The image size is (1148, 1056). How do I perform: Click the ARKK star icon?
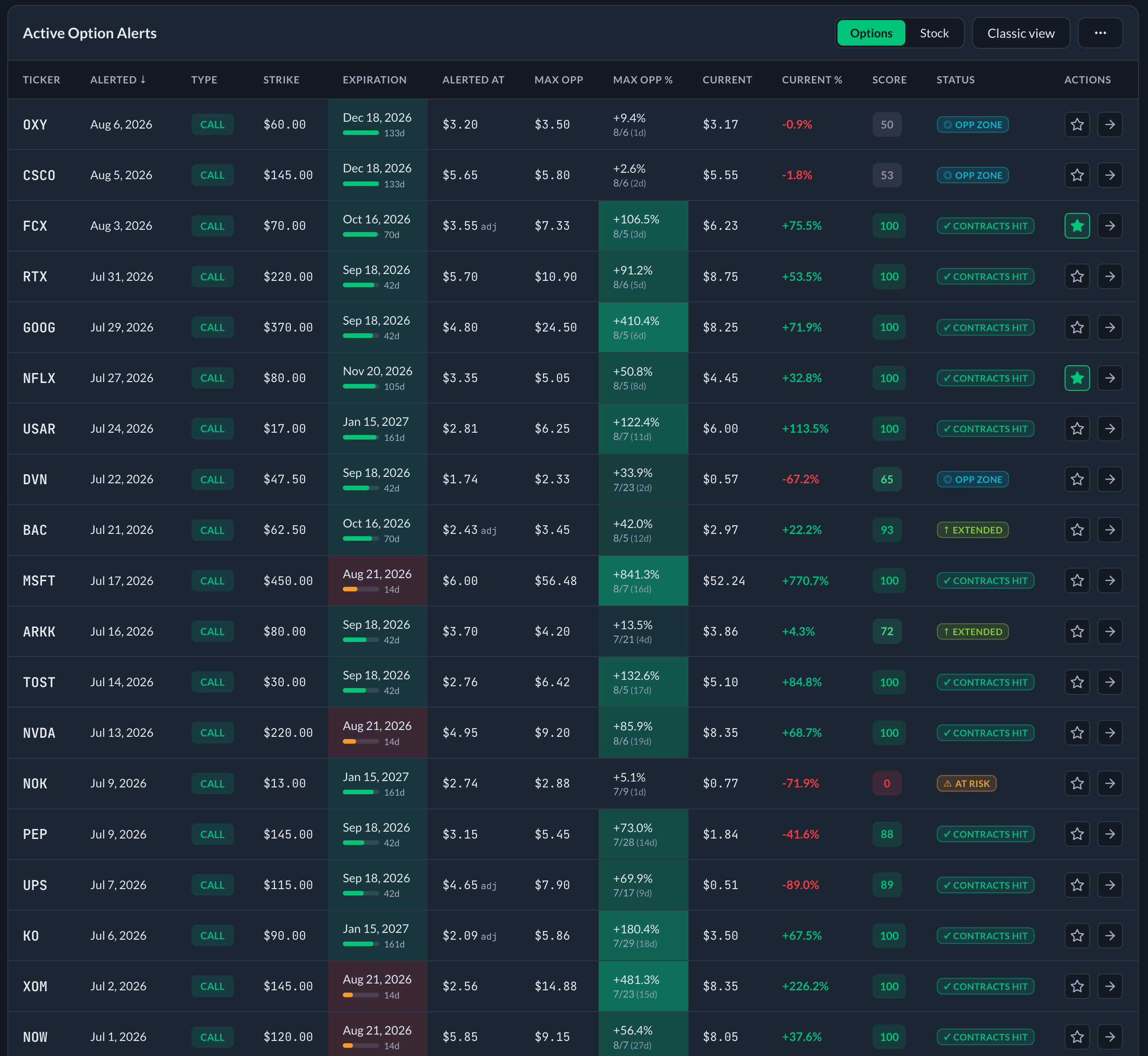(1076, 632)
